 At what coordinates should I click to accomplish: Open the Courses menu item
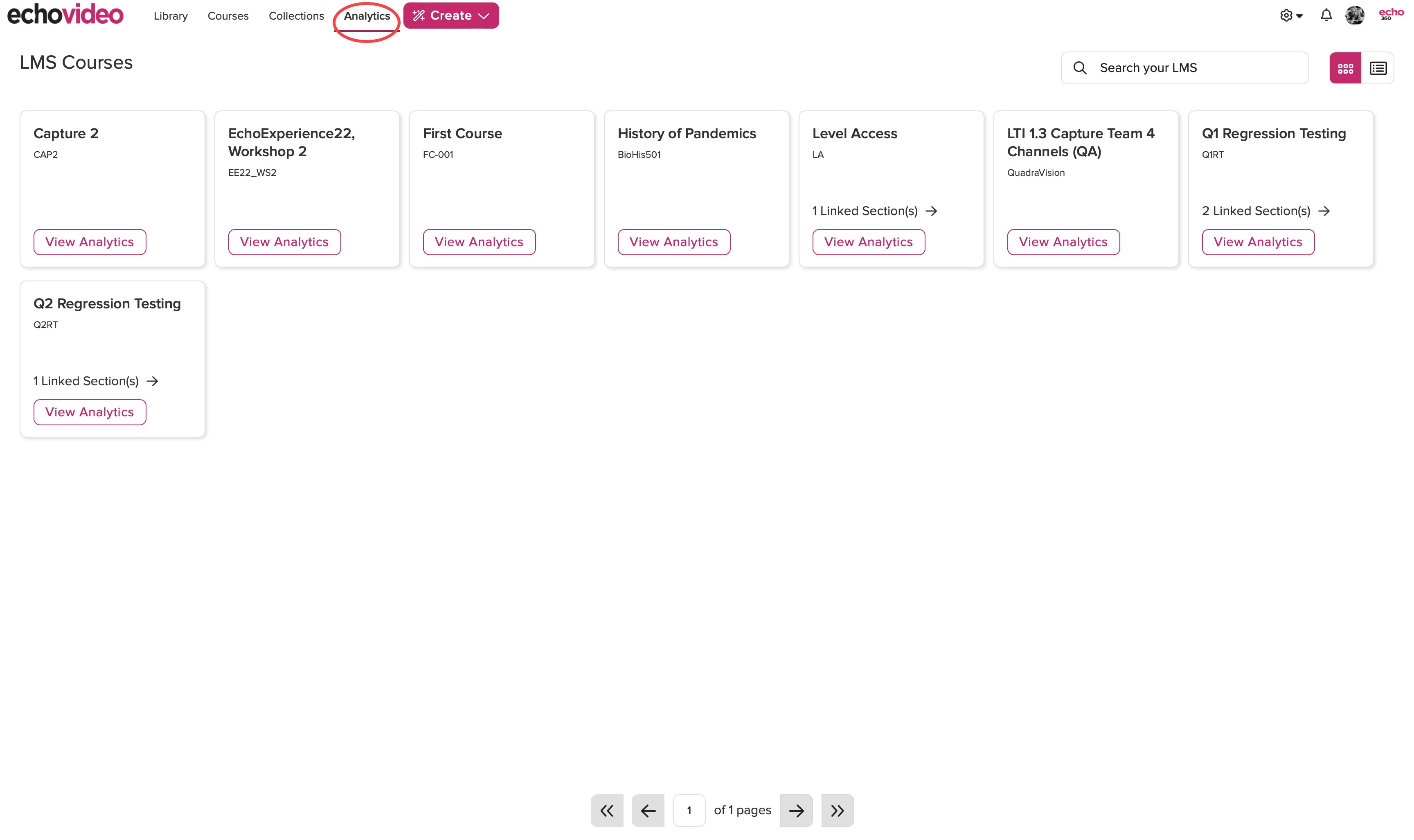coord(227,16)
